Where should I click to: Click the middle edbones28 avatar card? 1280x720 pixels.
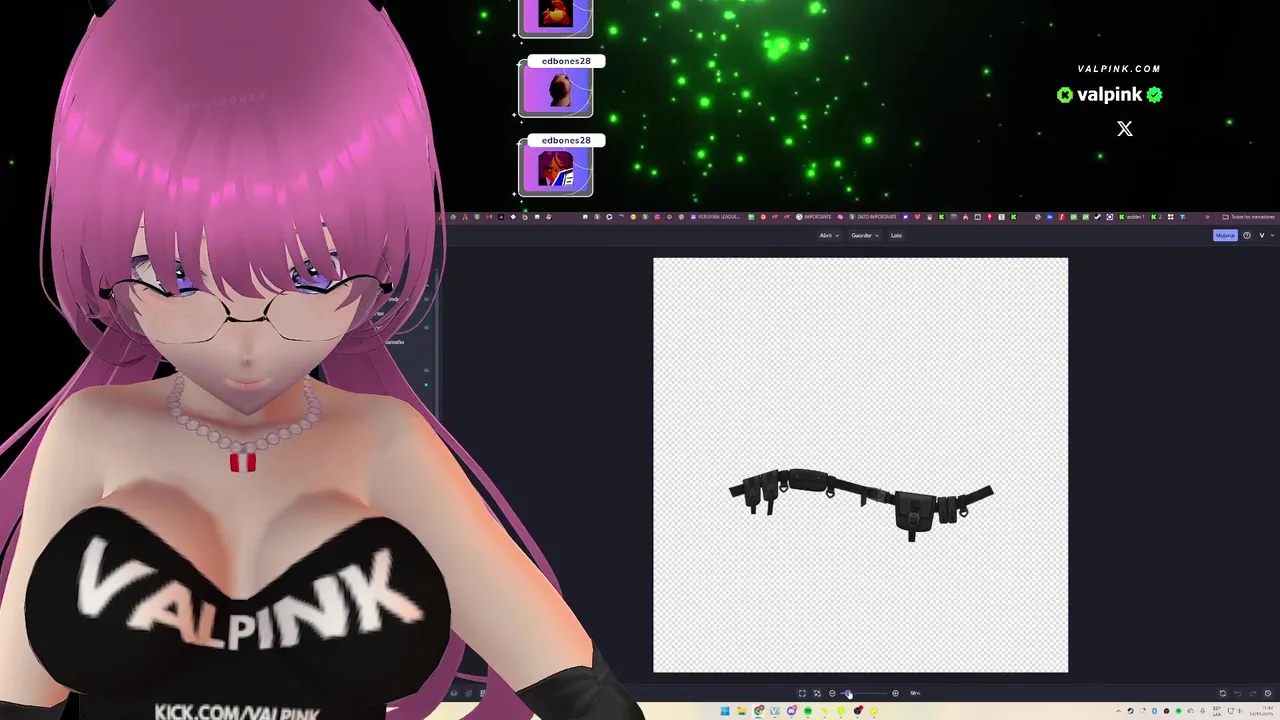coord(556,86)
